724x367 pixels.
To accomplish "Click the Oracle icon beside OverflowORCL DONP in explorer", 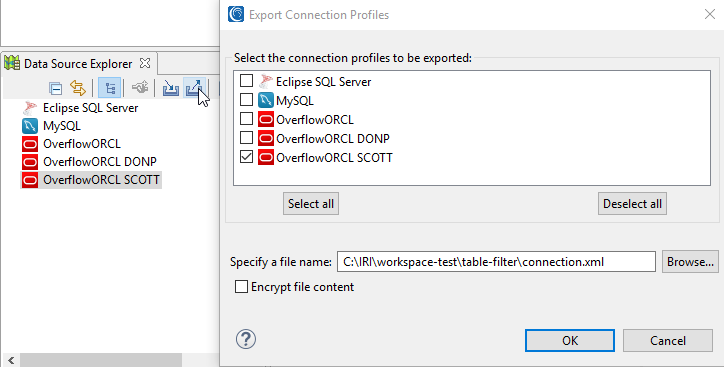I will (30, 162).
